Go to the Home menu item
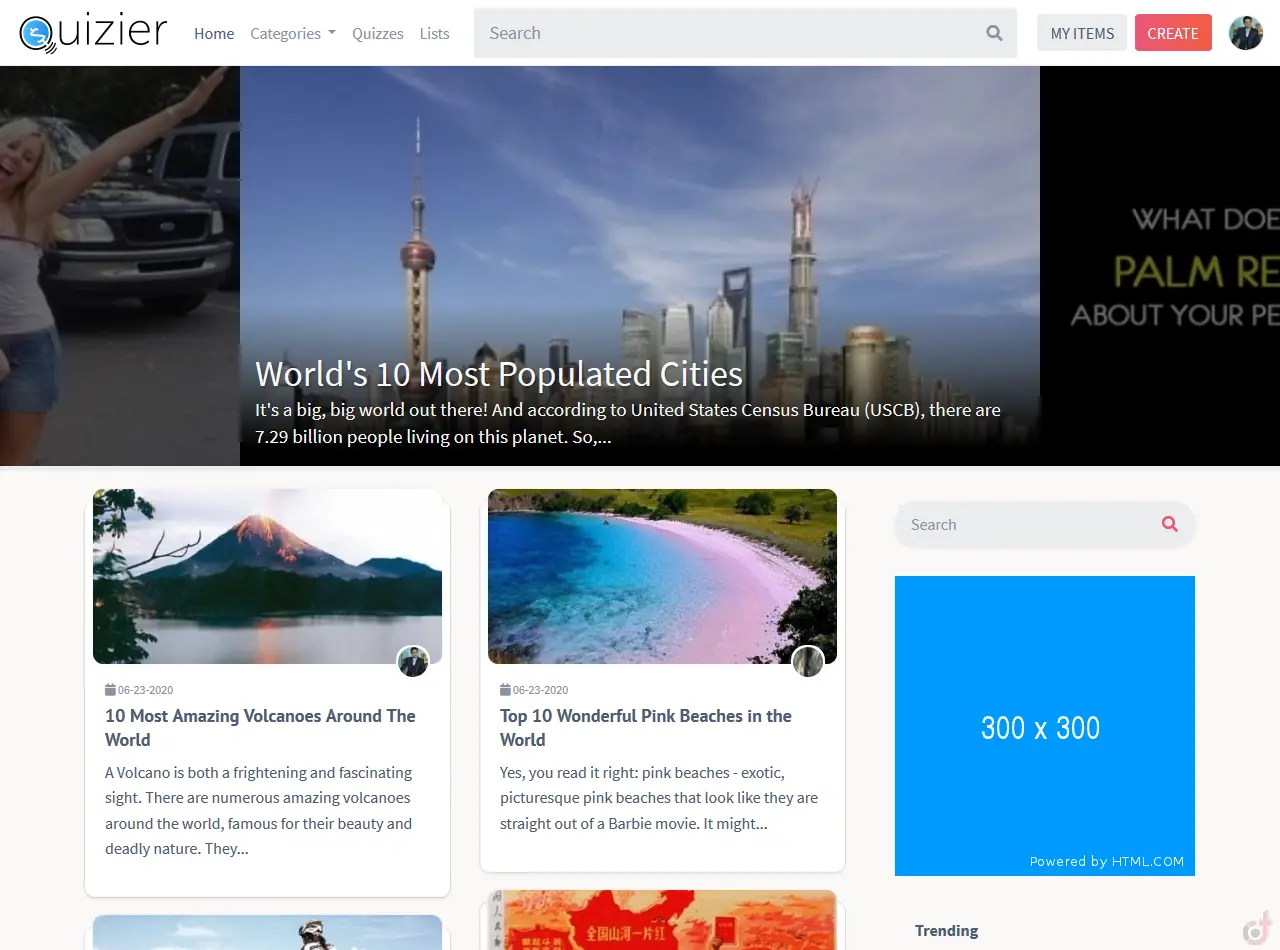Image resolution: width=1280 pixels, height=950 pixels. point(214,33)
